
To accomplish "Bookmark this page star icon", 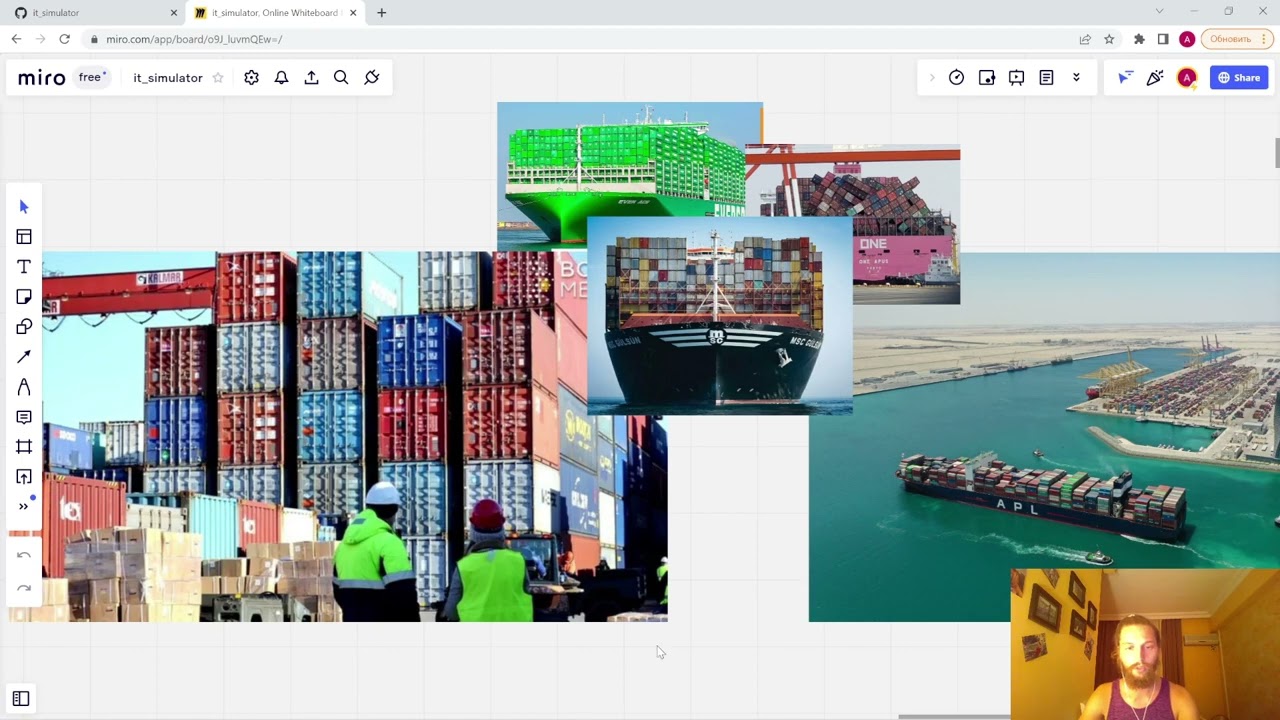I will [1109, 39].
